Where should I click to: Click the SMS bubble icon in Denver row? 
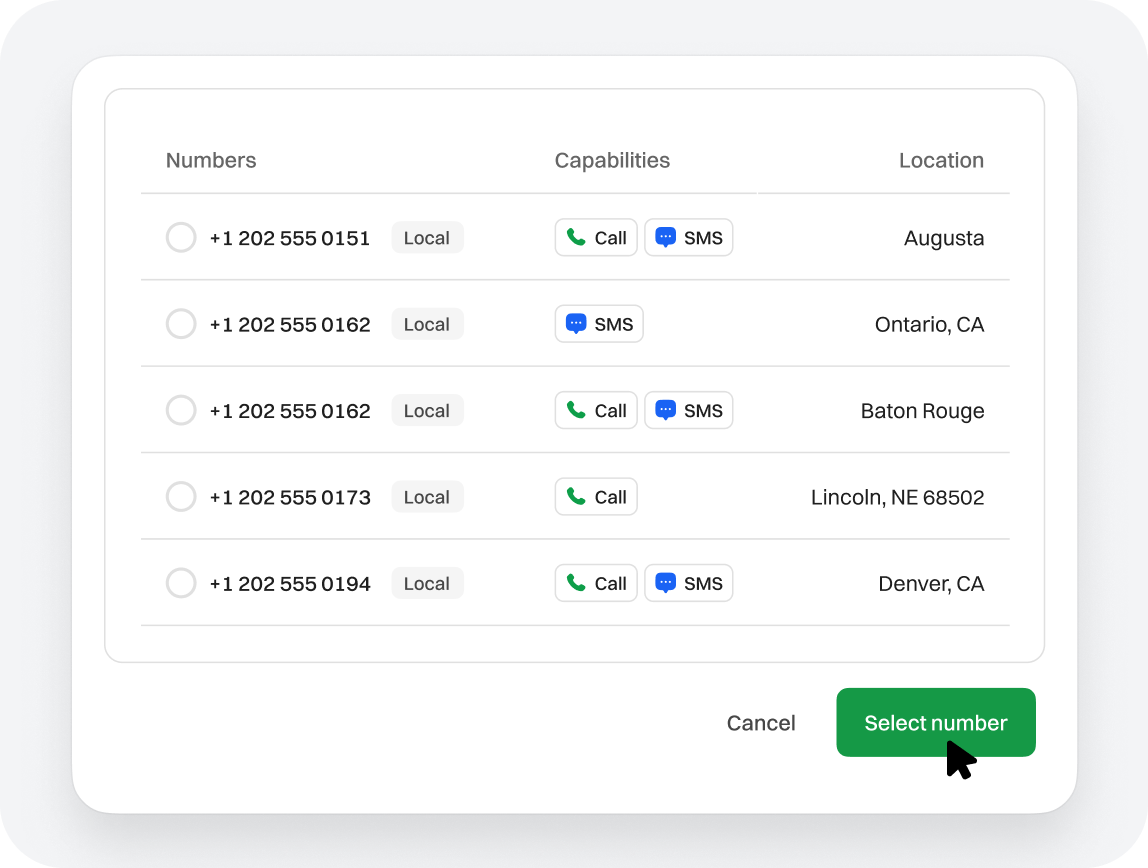[x=665, y=584]
